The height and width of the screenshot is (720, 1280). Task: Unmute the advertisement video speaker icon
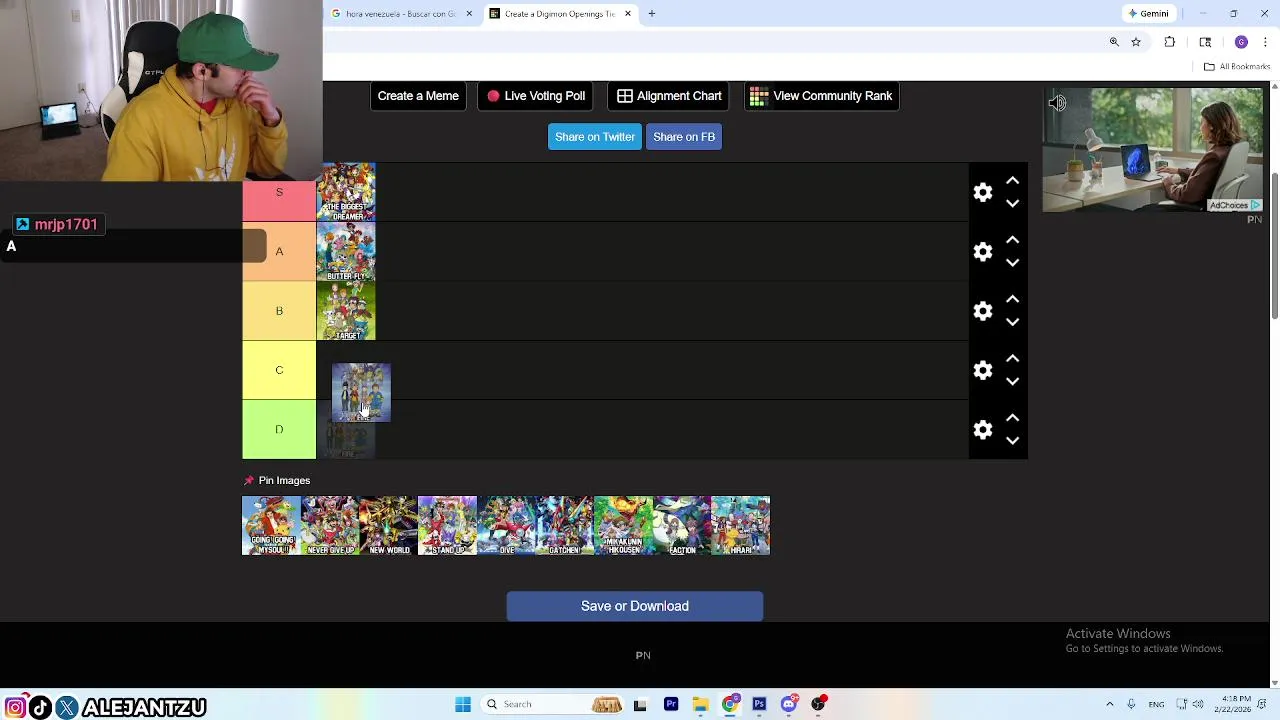tap(1057, 103)
